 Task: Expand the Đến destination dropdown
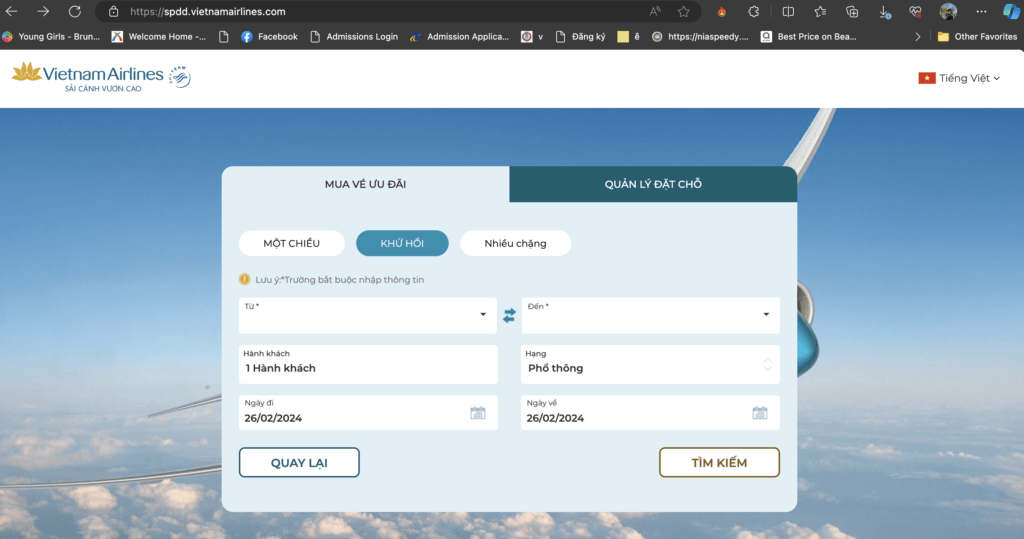(x=650, y=316)
